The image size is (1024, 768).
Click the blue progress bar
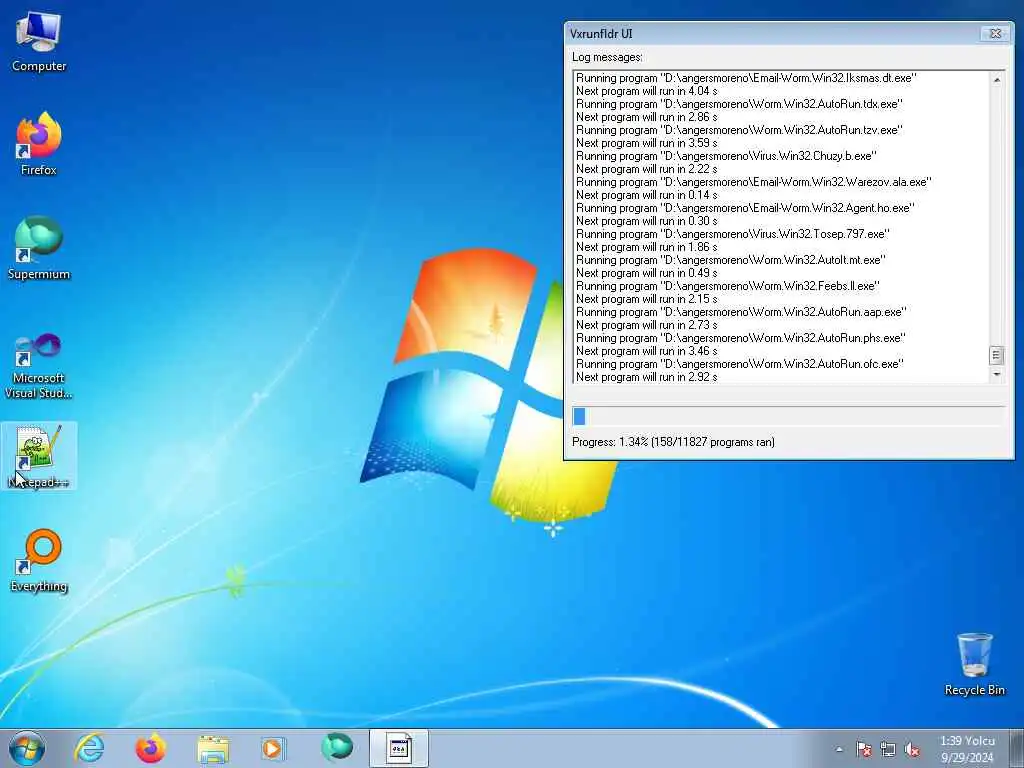point(789,416)
